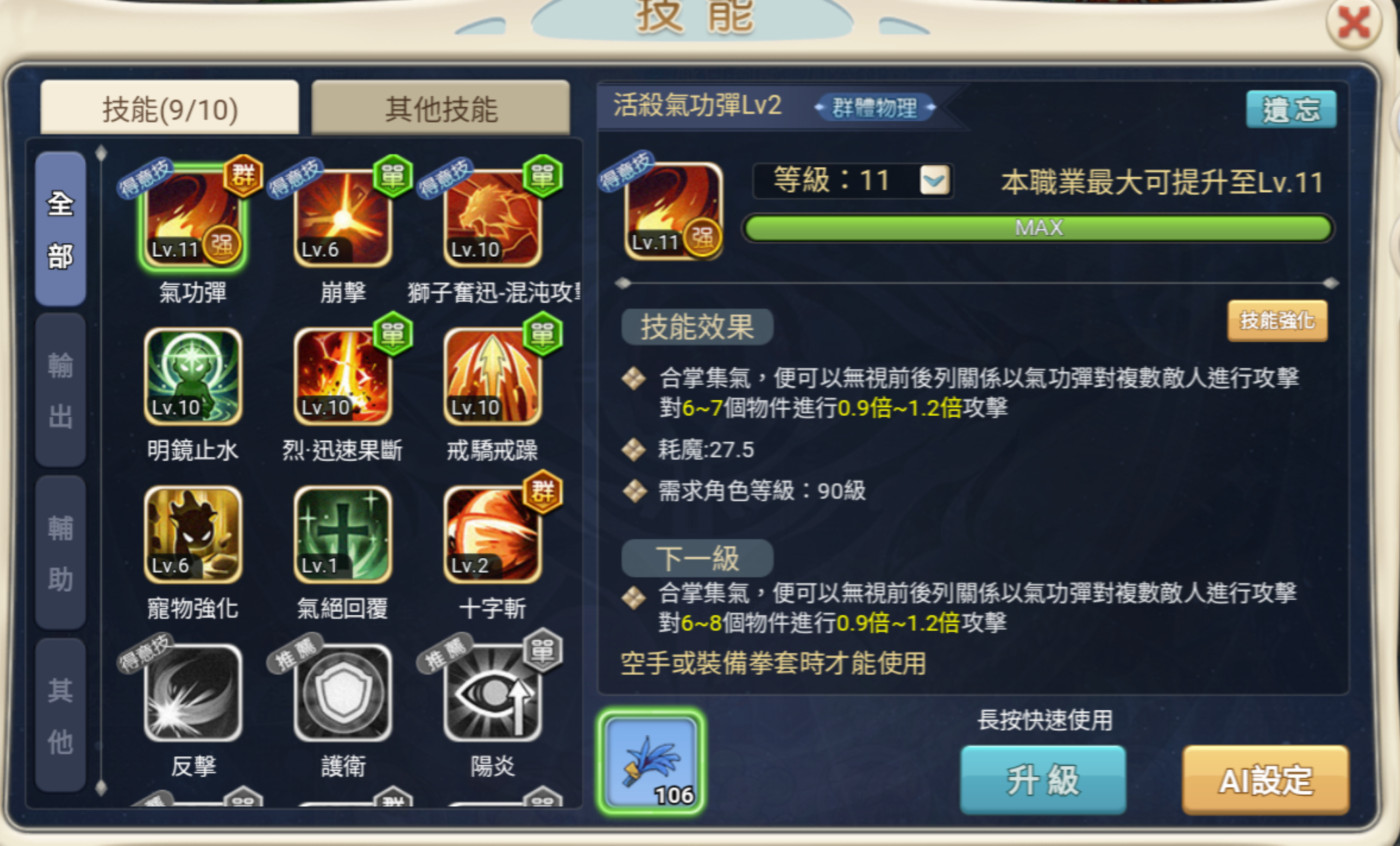Viewport: 1400px width, 846px height.
Task: Switch to the 技能(9/10) tab
Action: [x=169, y=108]
